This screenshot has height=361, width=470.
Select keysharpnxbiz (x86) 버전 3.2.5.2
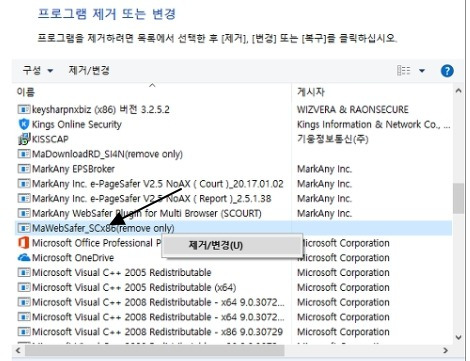(x=101, y=109)
